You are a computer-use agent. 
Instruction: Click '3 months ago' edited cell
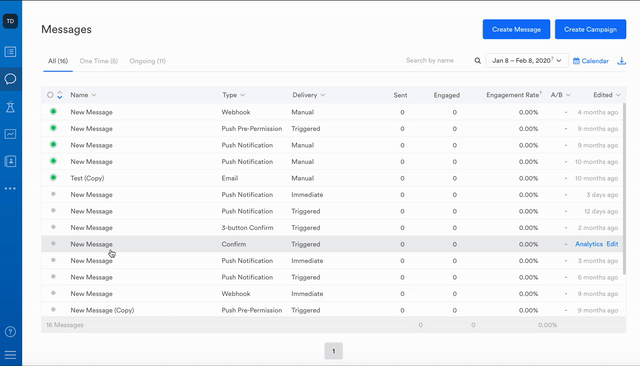click(x=598, y=261)
